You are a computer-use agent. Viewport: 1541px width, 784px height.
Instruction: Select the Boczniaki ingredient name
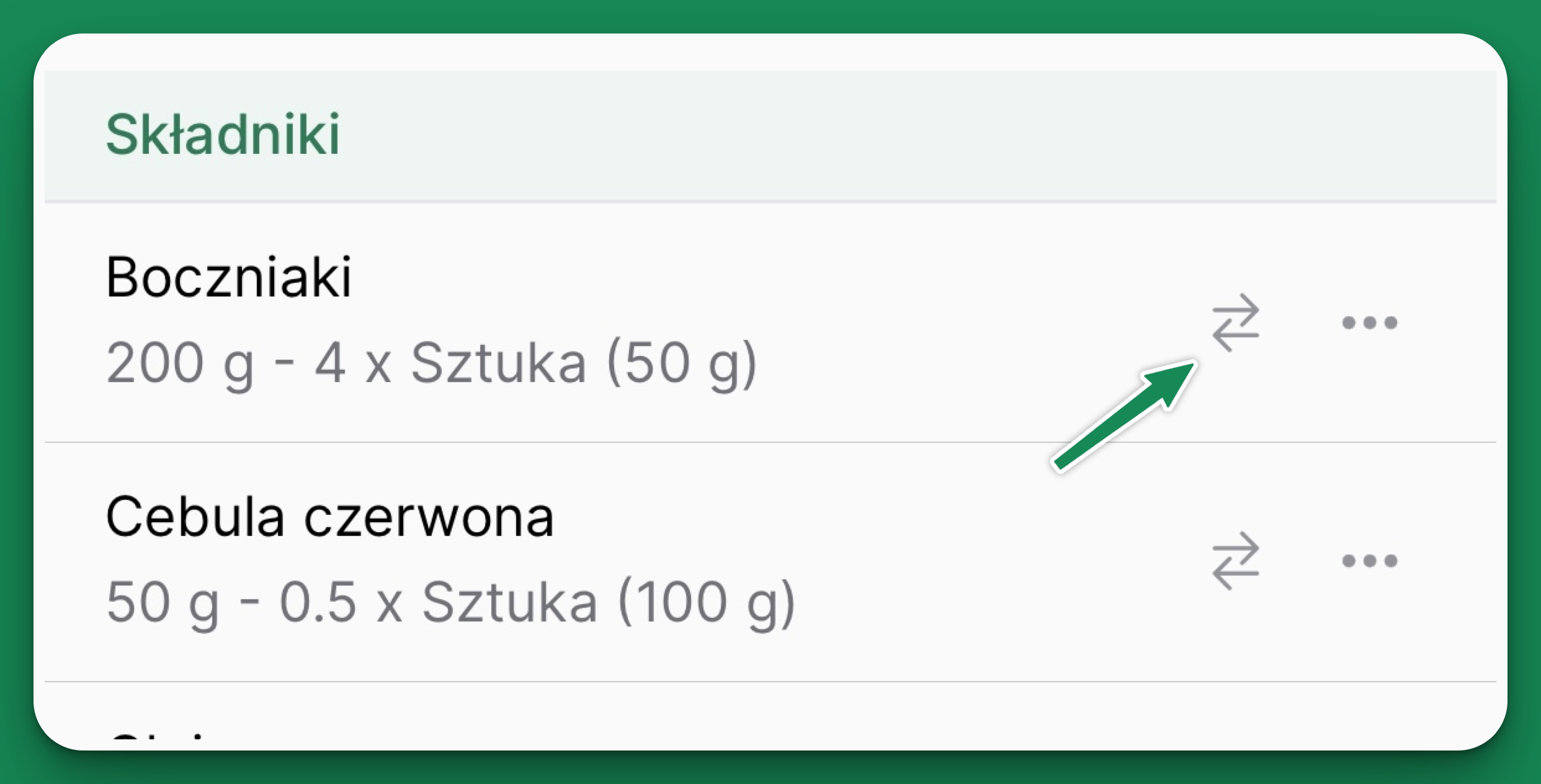tap(228, 277)
